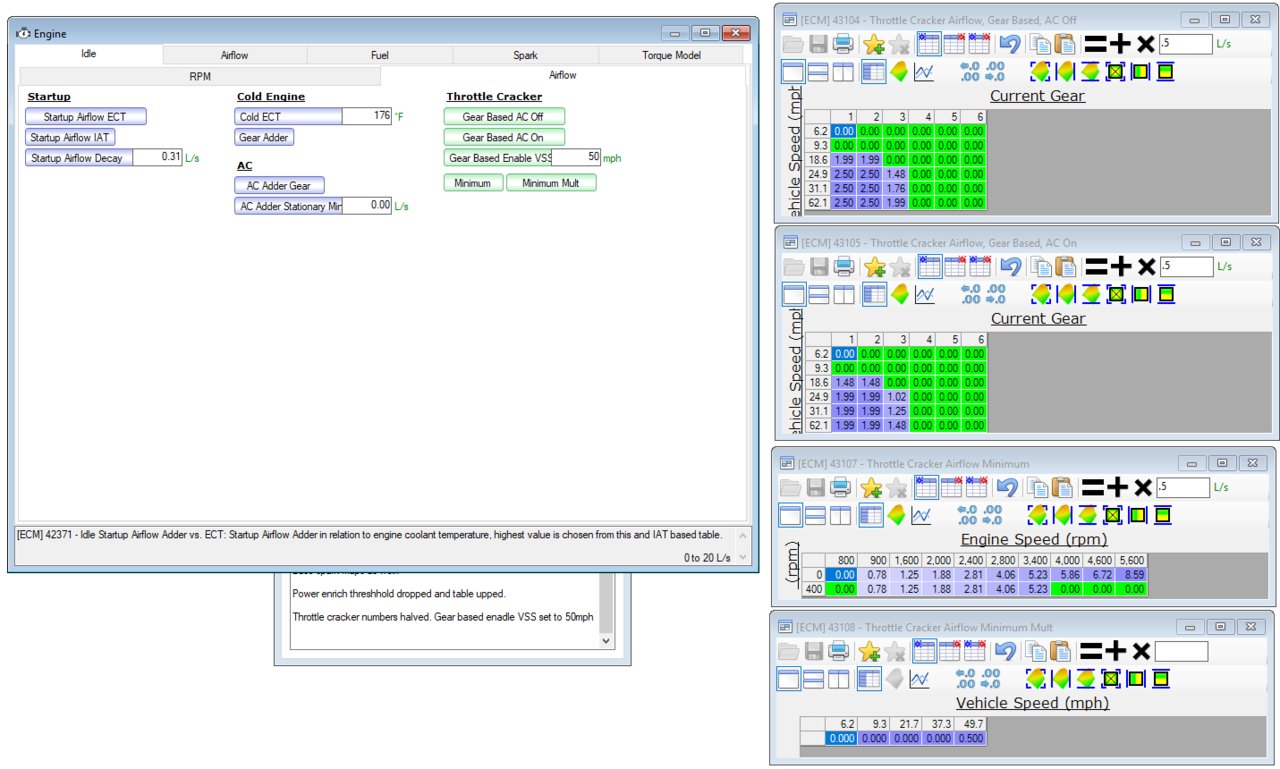The image size is (1280, 769).
Task: Click value entry box in 43104 AC Off window
Action: pos(1187,43)
